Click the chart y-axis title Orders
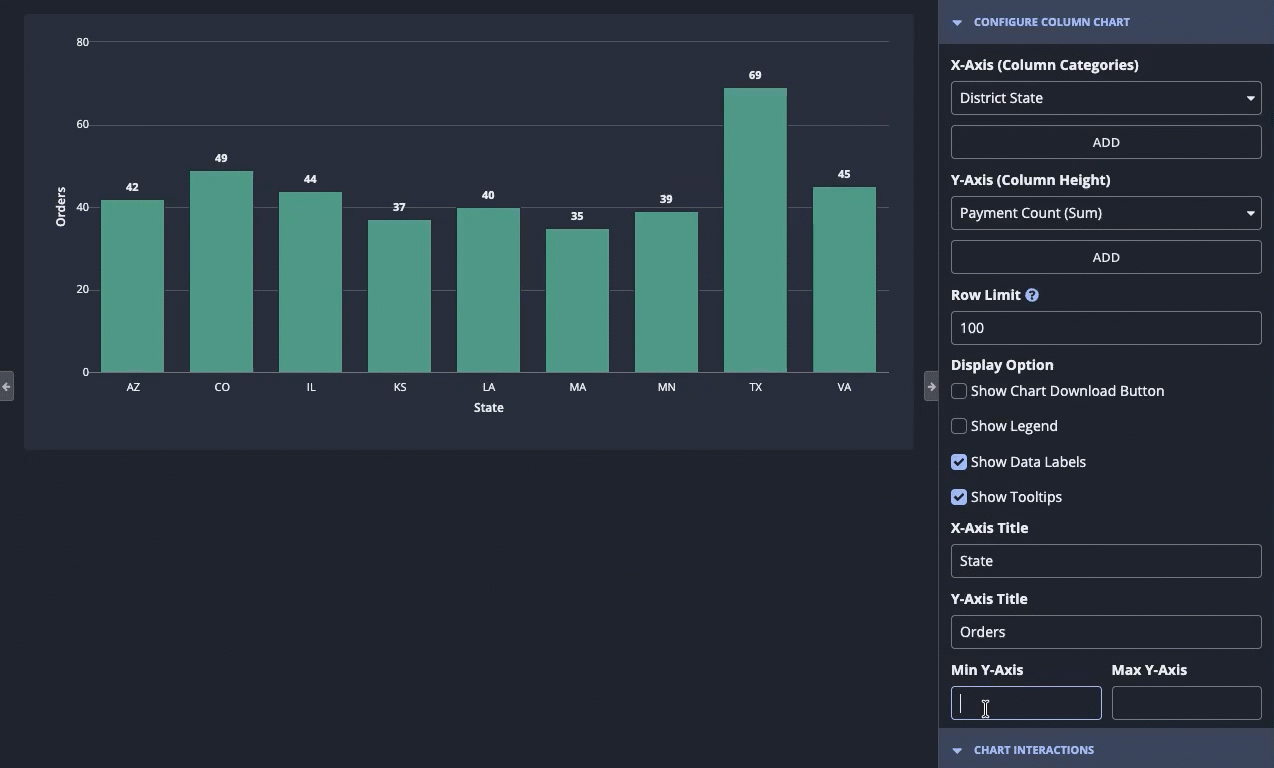Image resolution: width=1274 pixels, height=768 pixels. [61, 207]
